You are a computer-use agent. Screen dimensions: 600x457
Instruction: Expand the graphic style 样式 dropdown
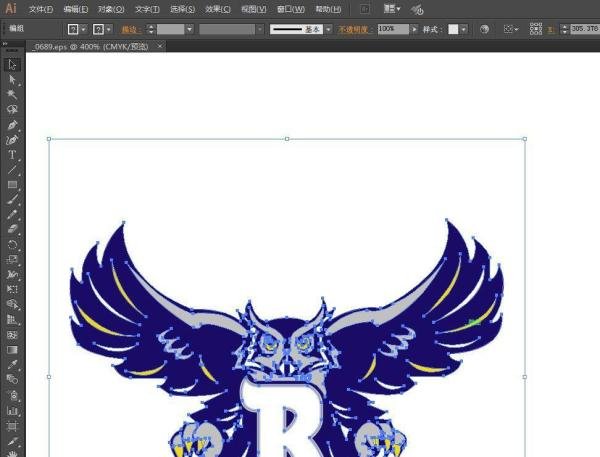pyautogui.click(x=464, y=29)
